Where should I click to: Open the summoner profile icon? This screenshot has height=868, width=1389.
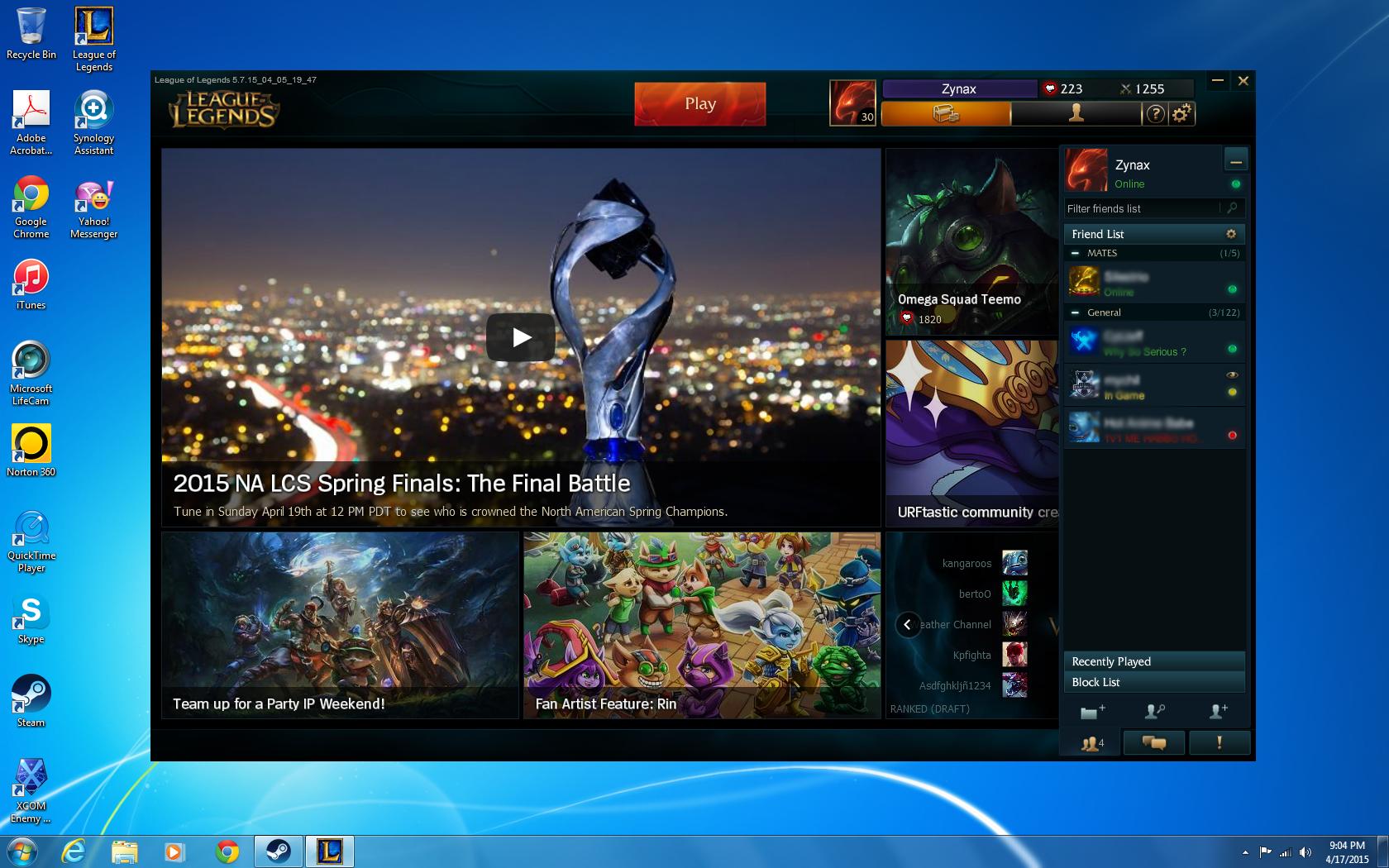pos(1076,113)
